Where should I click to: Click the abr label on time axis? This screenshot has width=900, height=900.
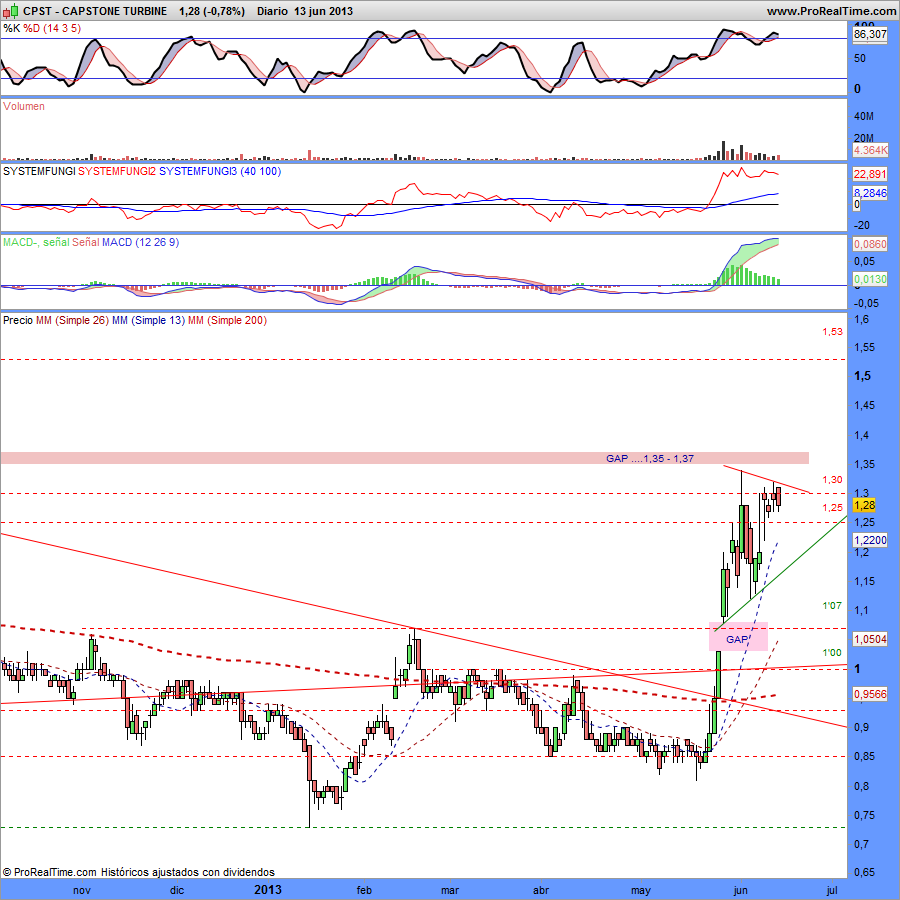(x=541, y=890)
